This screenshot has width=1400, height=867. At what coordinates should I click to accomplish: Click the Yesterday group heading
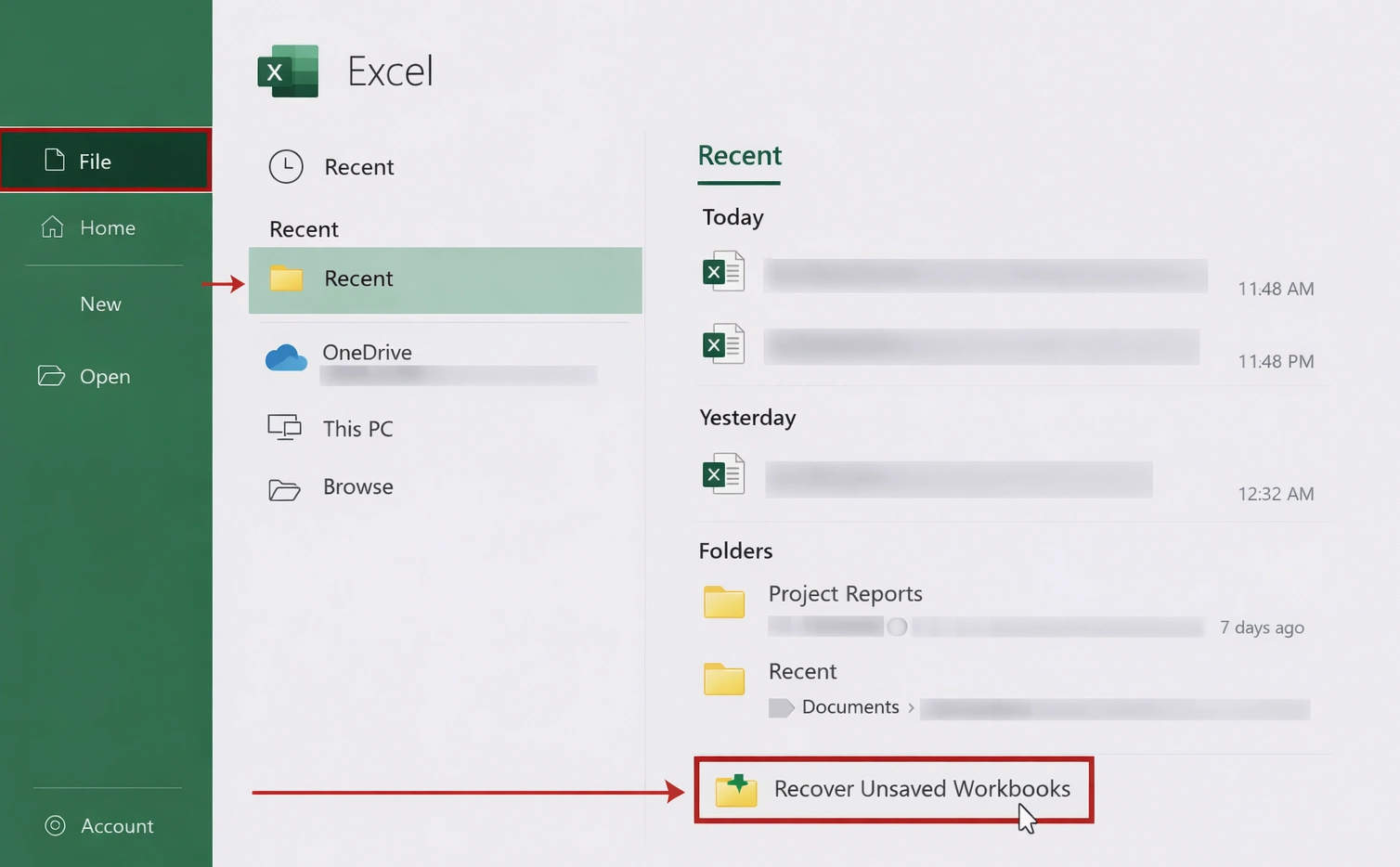click(x=747, y=418)
